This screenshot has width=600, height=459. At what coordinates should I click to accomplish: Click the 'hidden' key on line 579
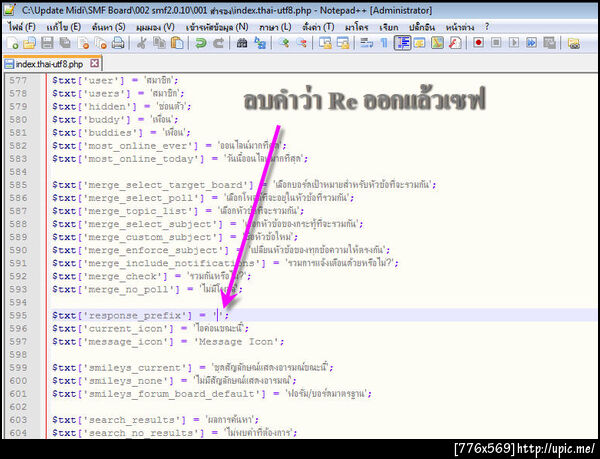click(107, 107)
